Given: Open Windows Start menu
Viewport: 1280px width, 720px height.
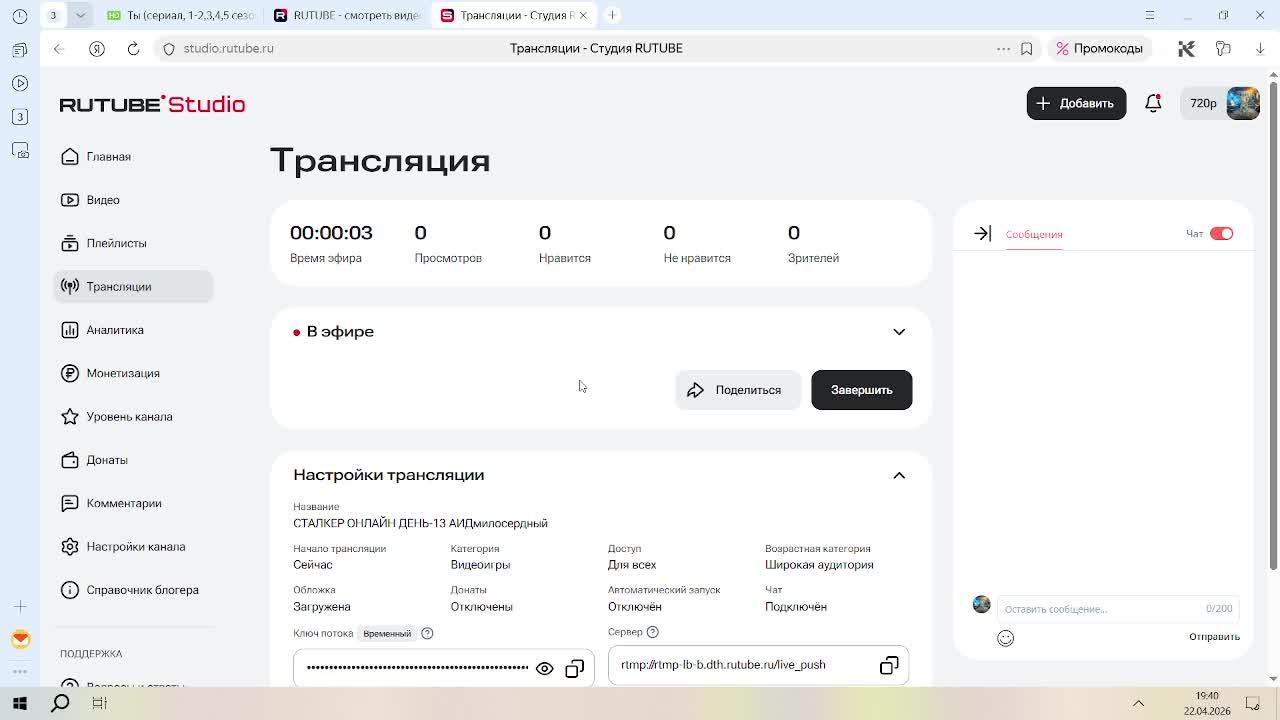Looking at the screenshot, I should tap(20, 703).
